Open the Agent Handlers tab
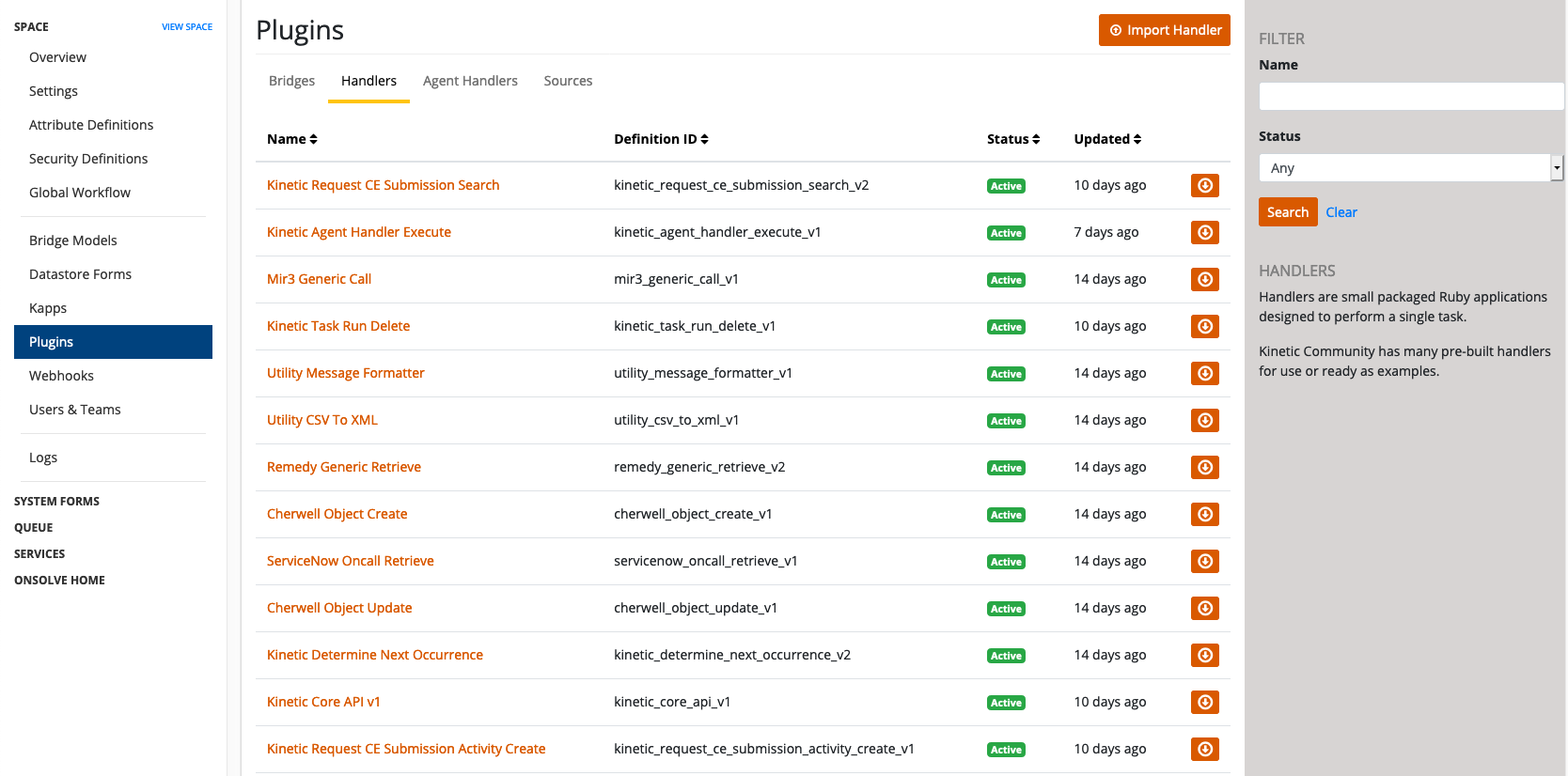Viewport: 1568px width, 776px height. (470, 81)
